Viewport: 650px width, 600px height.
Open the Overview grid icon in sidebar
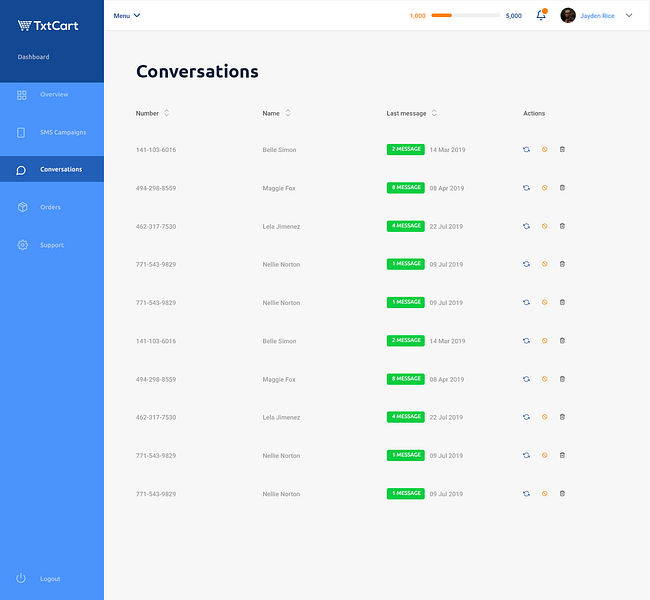(22, 95)
